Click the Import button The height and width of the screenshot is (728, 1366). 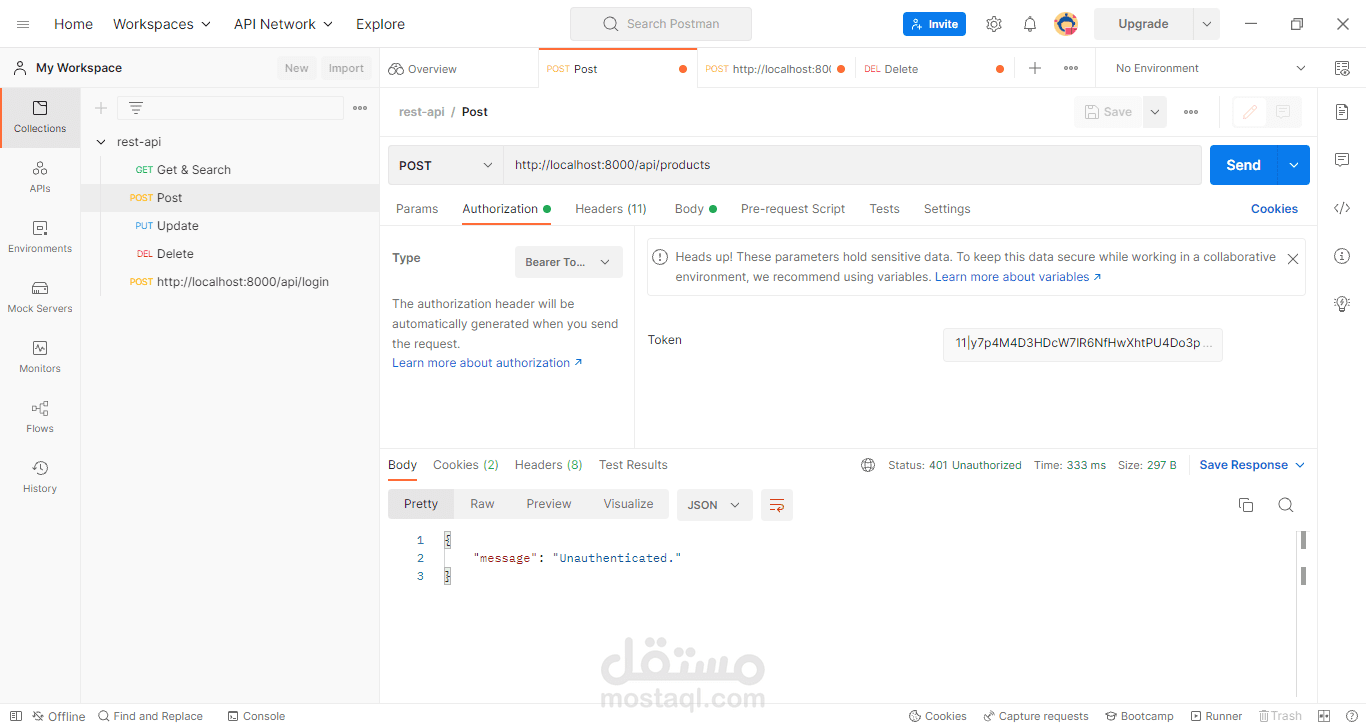coord(346,68)
